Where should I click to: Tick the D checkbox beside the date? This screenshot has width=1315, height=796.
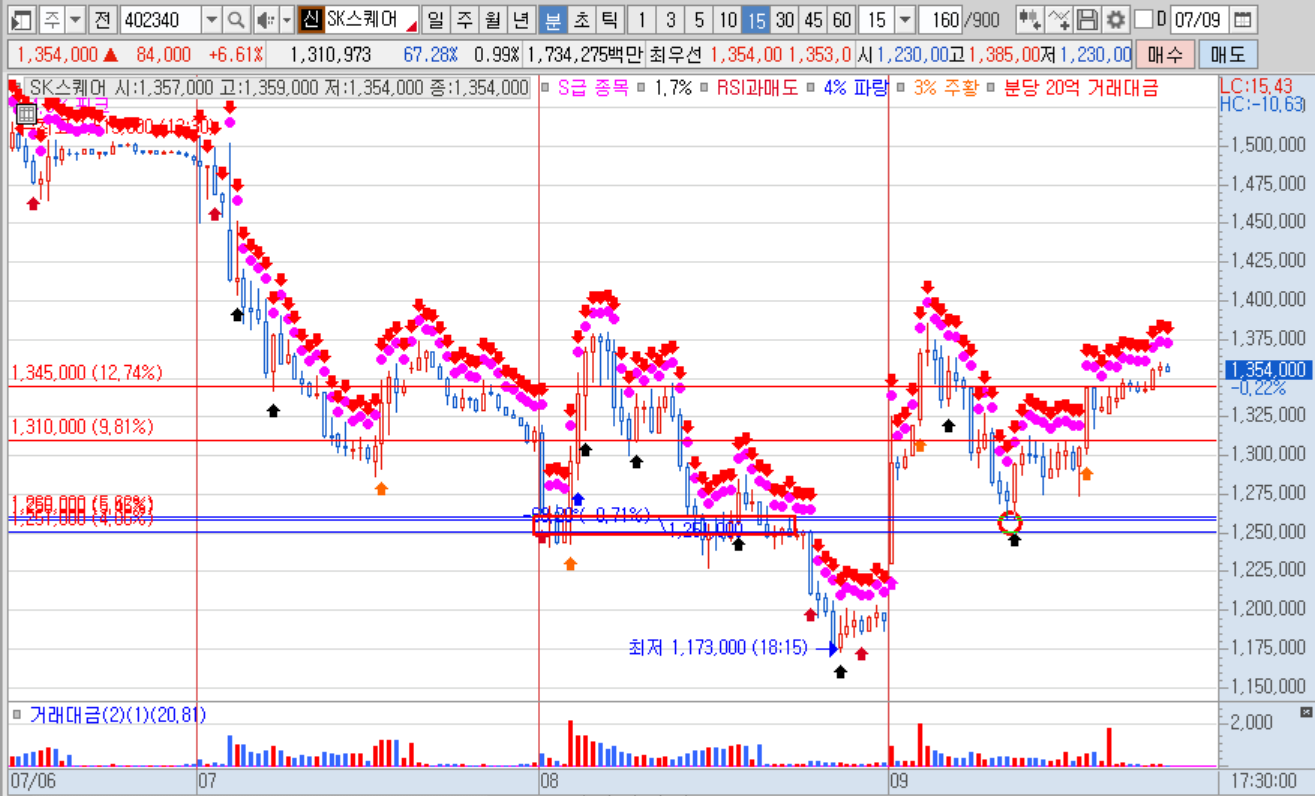pyautogui.click(x=1144, y=19)
